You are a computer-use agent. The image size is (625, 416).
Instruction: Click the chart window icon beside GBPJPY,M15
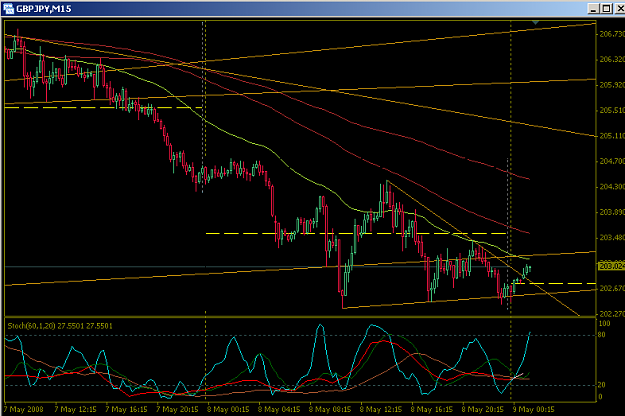click(8, 8)
